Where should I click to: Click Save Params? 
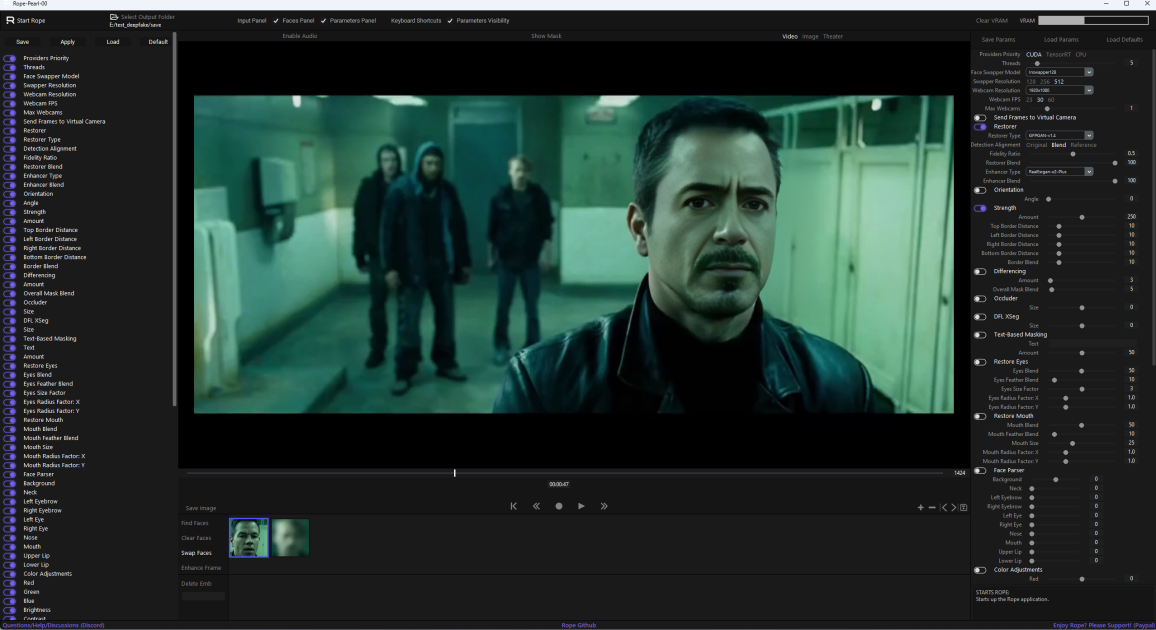pyautogui.click(x=998, y=40)
